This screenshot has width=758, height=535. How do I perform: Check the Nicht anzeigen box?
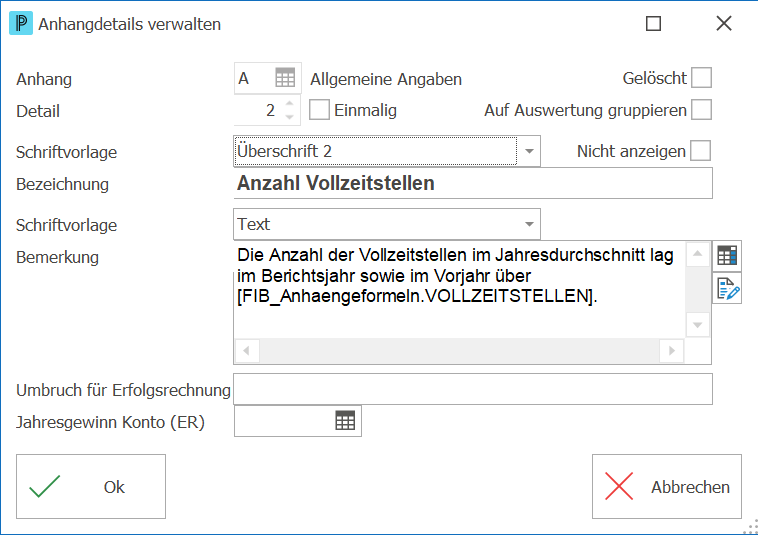700,151
